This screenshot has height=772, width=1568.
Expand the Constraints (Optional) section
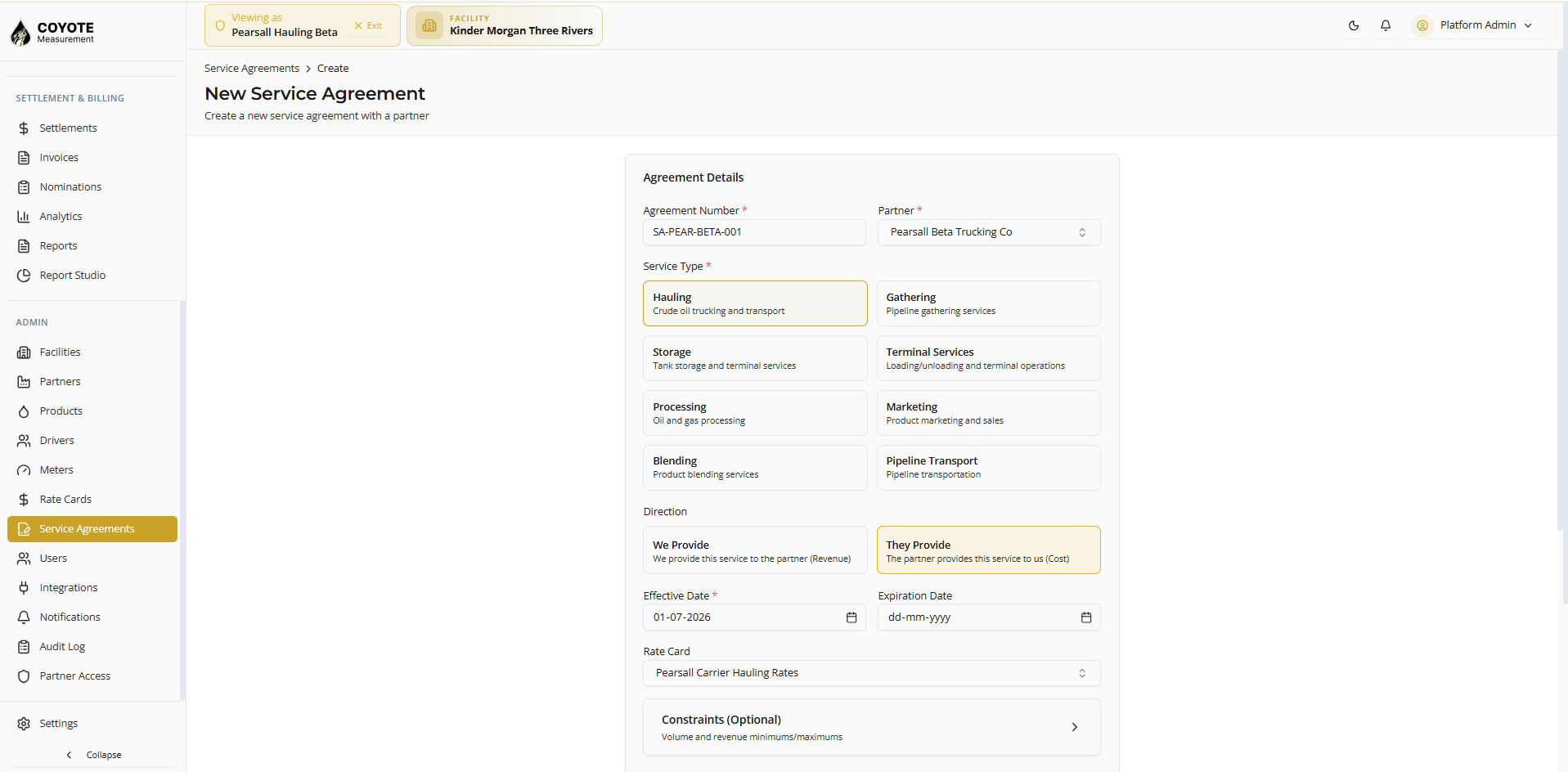click(x=872, y=727)
